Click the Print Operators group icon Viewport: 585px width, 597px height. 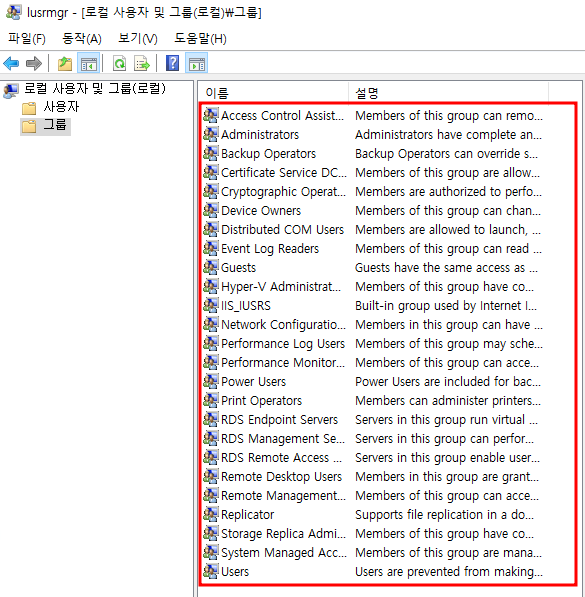point(211,400)
